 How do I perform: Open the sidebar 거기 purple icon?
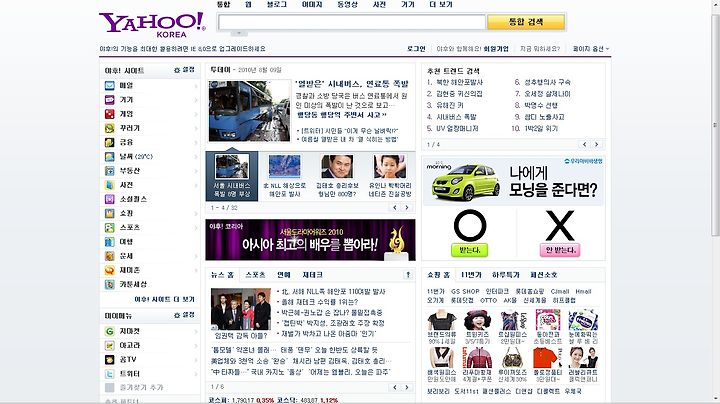click(110, 100)
